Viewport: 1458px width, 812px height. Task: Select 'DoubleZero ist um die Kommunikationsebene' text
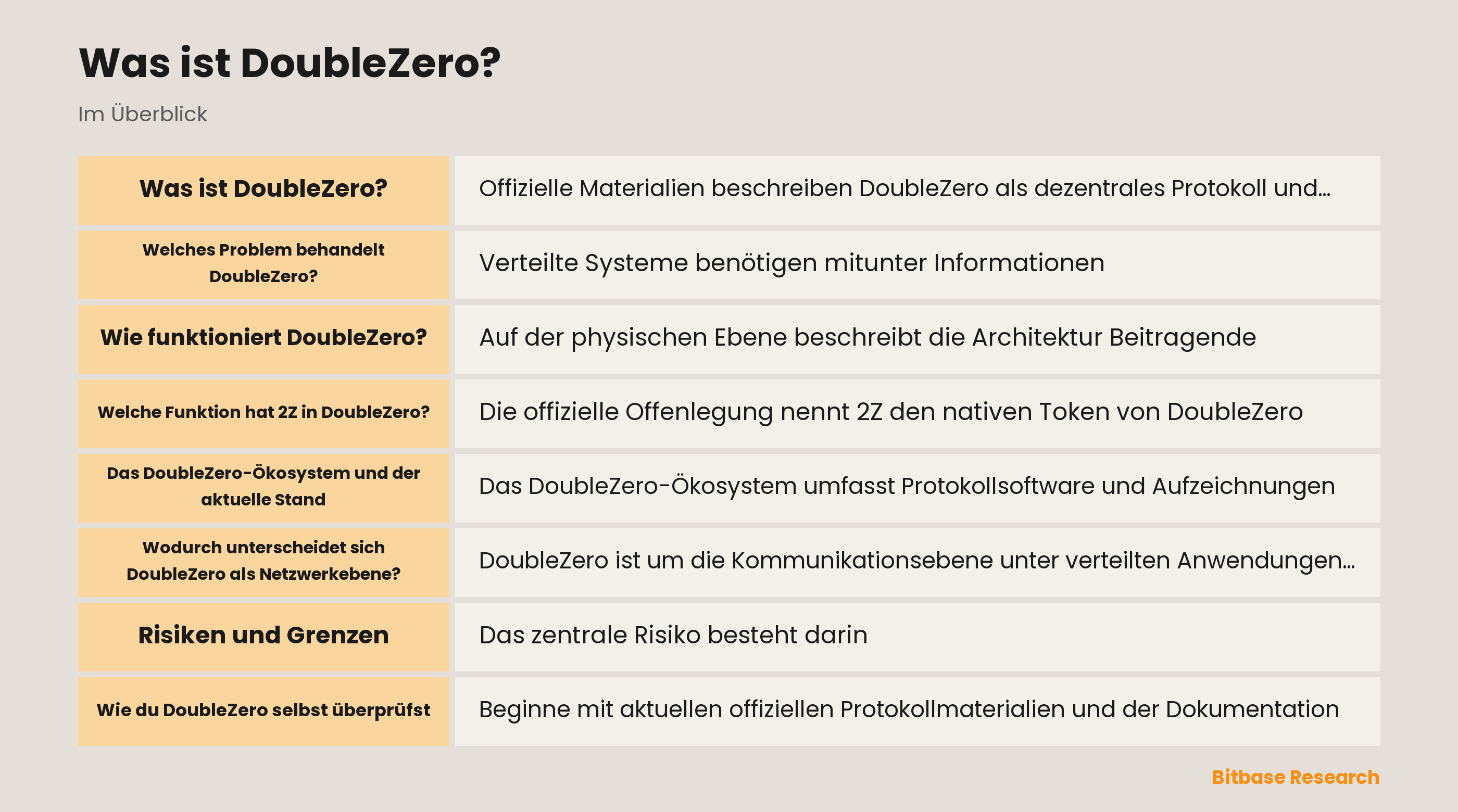736,561
